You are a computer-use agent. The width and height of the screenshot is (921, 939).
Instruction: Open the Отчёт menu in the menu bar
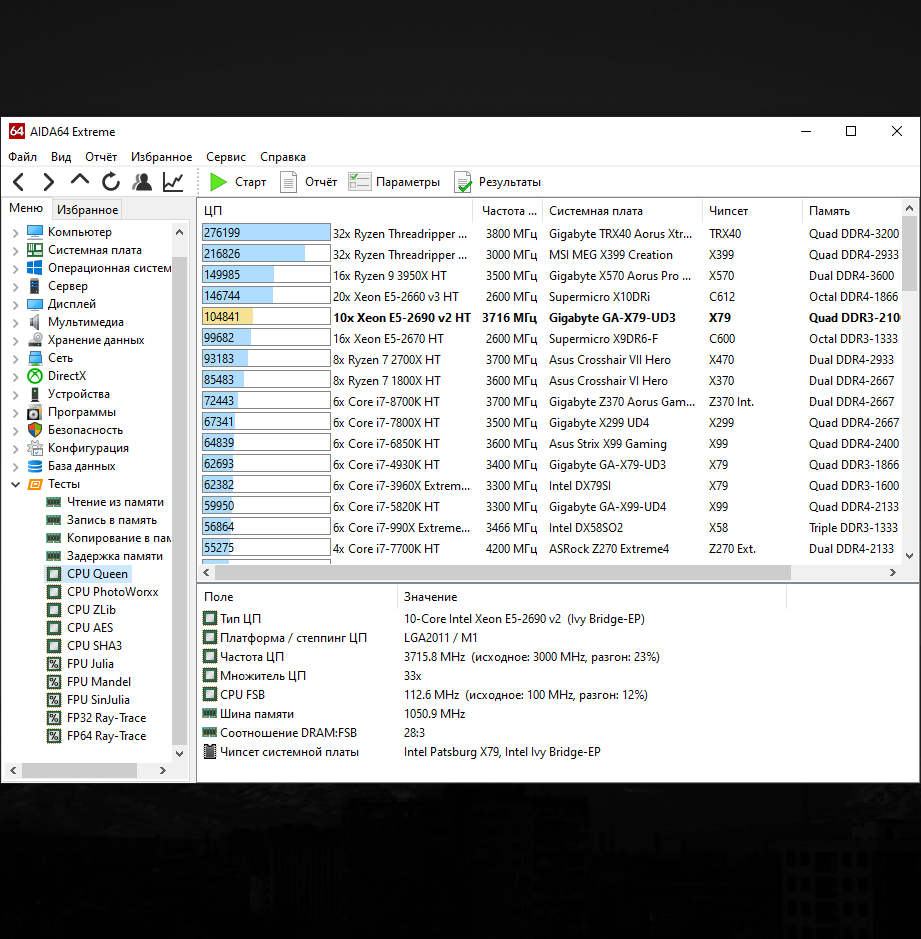[x=101, y=157]
